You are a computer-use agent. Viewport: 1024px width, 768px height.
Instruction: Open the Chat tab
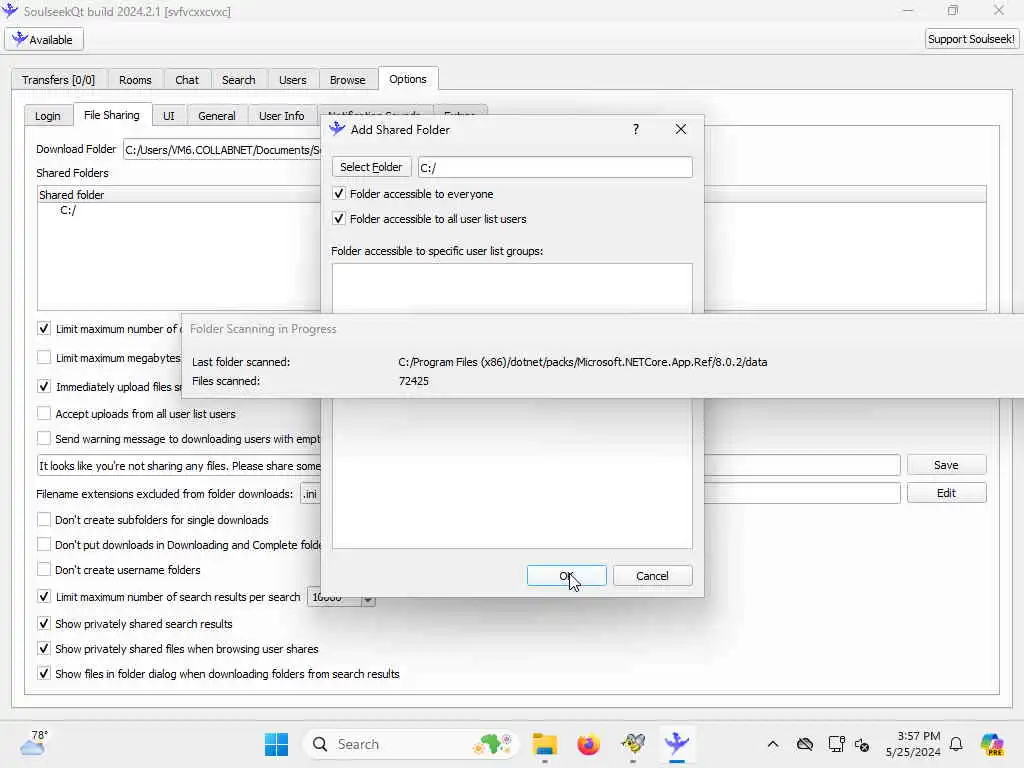[187, 80]
